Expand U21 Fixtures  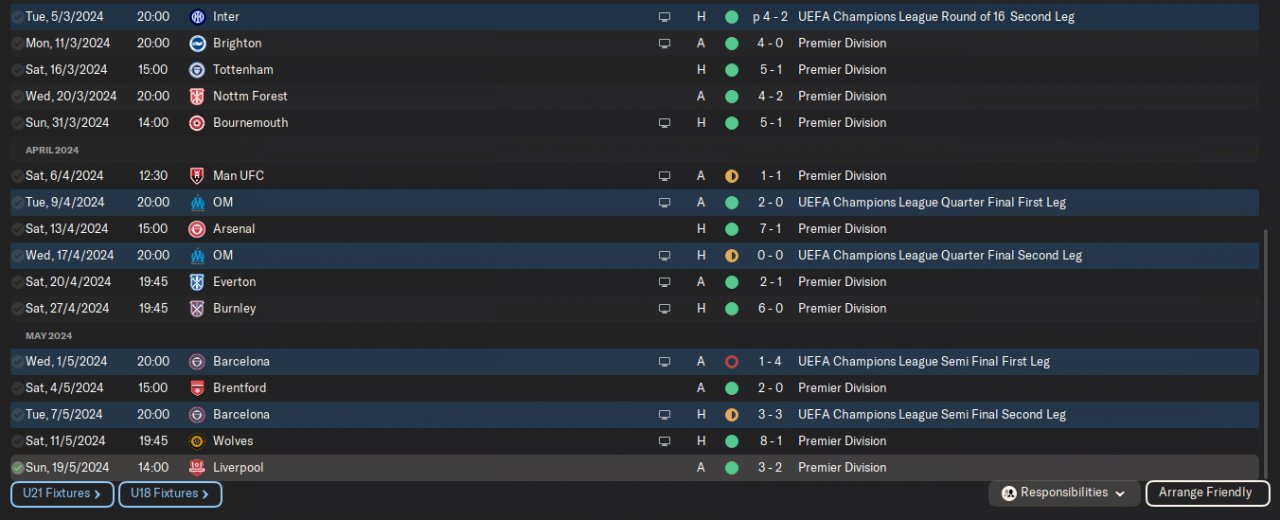[x=62, y=494]
